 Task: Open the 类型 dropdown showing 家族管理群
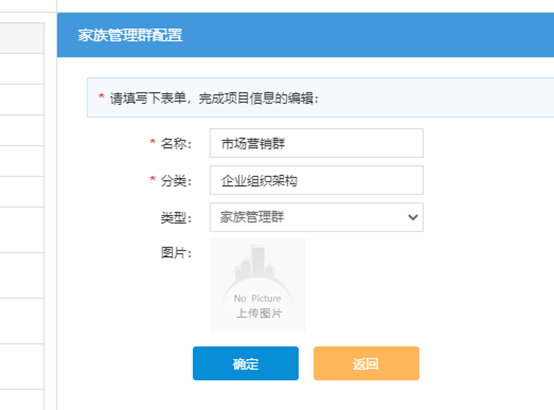click(317, 217)
